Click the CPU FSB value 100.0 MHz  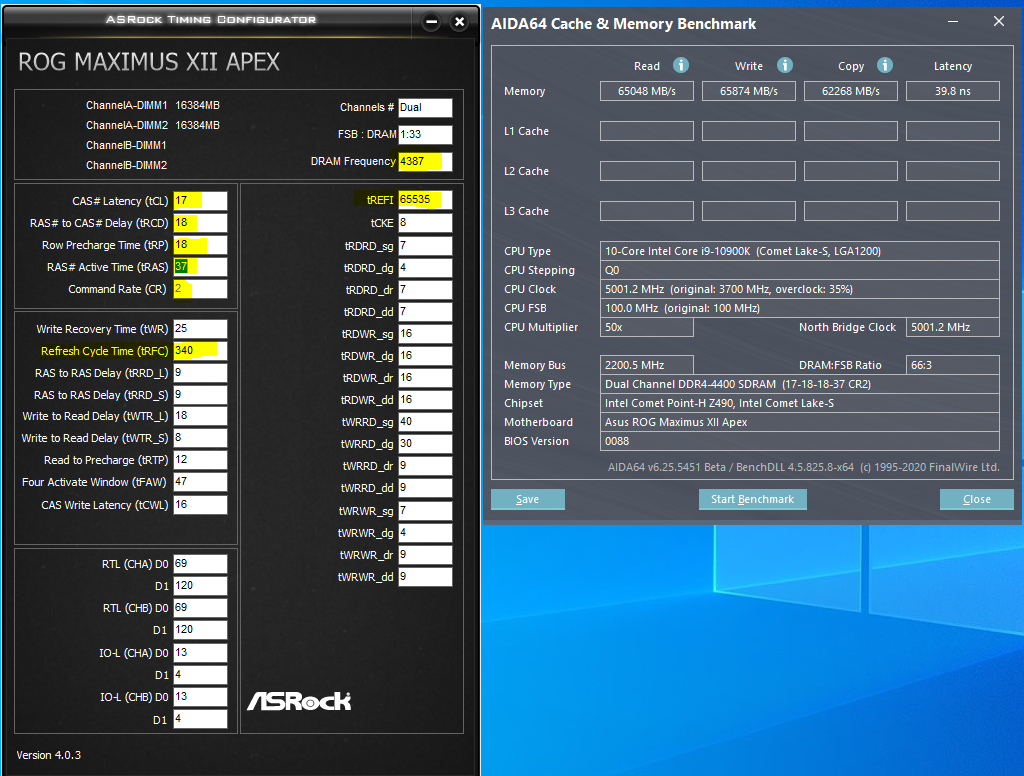point(799,308)
